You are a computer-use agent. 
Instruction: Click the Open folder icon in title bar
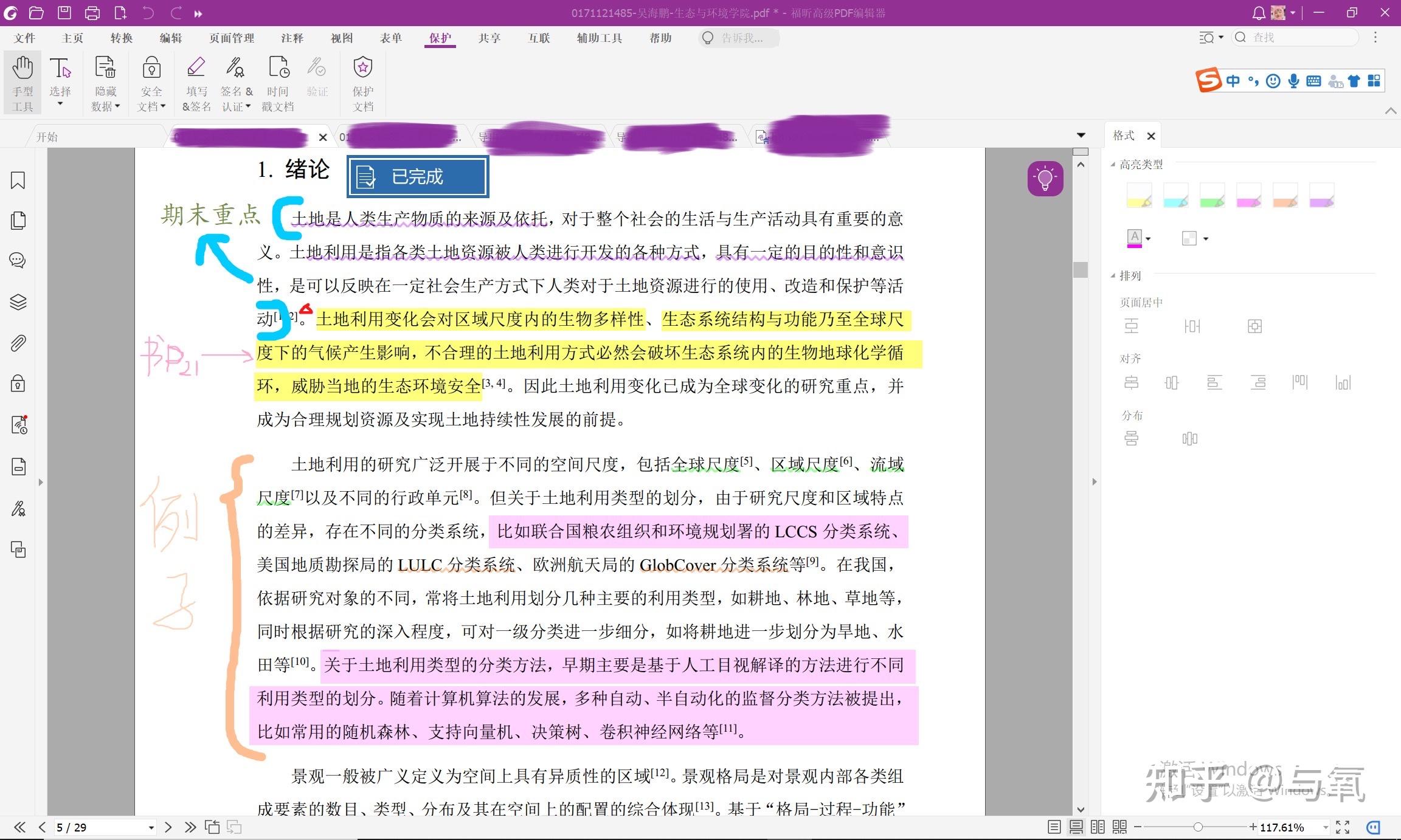tap(36, 13)
